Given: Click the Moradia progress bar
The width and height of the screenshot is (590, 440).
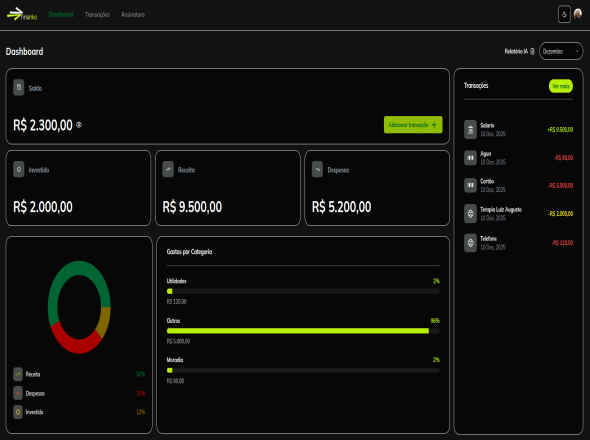Looking at the screenshot, I should (303, 370).
